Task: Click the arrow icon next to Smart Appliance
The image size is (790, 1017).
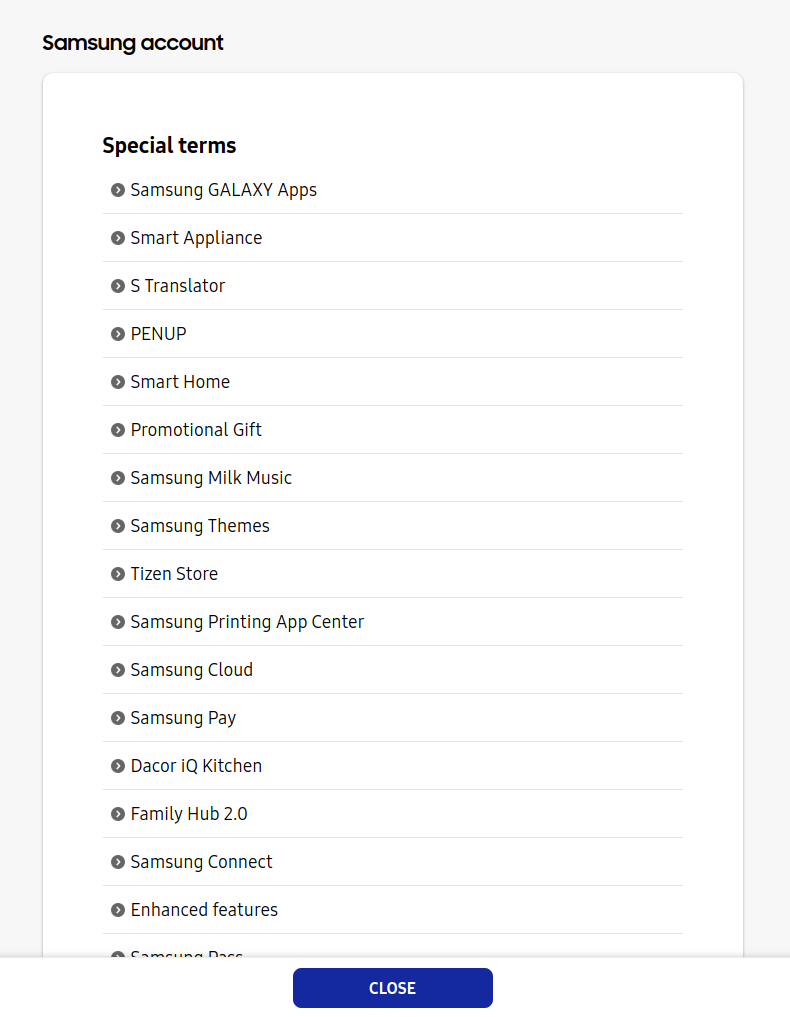Action: coord(118,238)
